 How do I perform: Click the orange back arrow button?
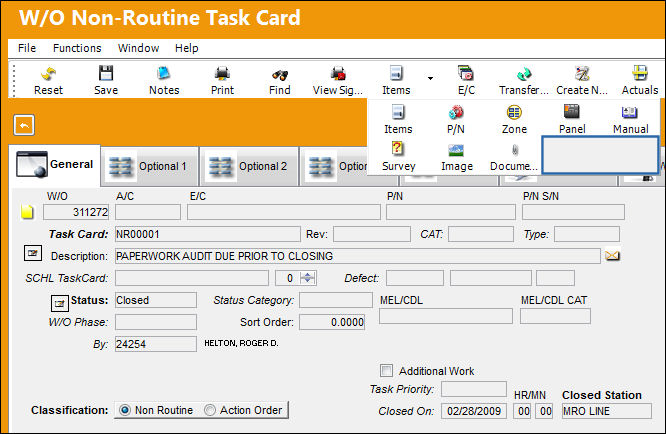click(24, 125)
